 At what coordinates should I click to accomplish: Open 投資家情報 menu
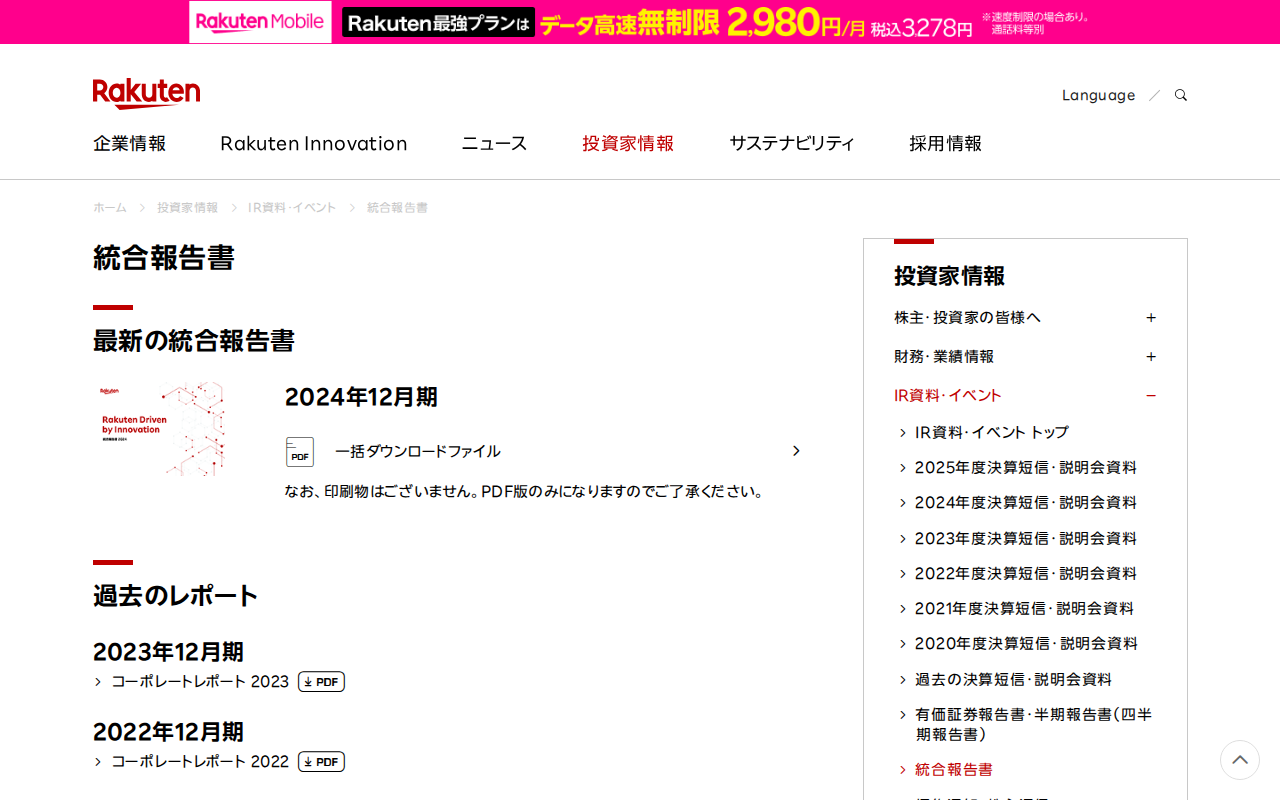coord(628,143)
